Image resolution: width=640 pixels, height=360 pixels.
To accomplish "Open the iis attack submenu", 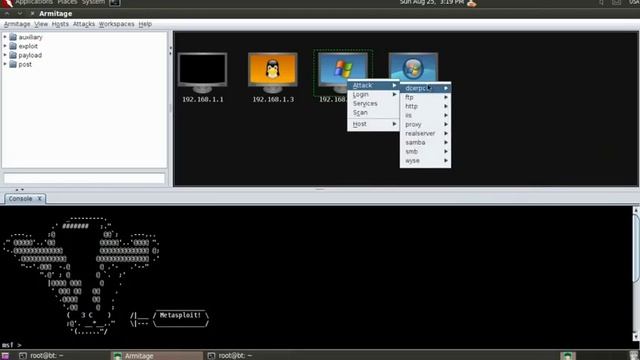I will coord(425,115).
